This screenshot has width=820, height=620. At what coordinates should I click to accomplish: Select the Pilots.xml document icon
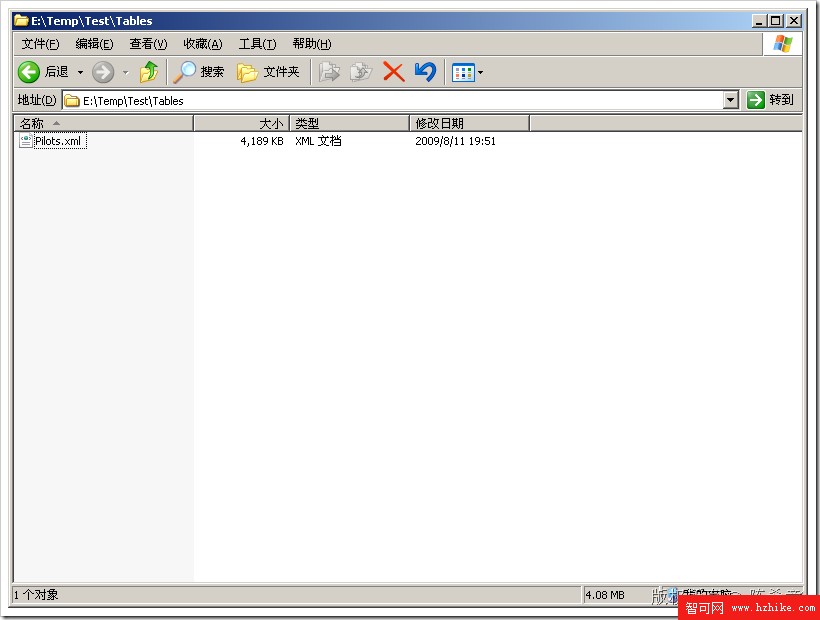pyautogui.click(x=24, y=140)
